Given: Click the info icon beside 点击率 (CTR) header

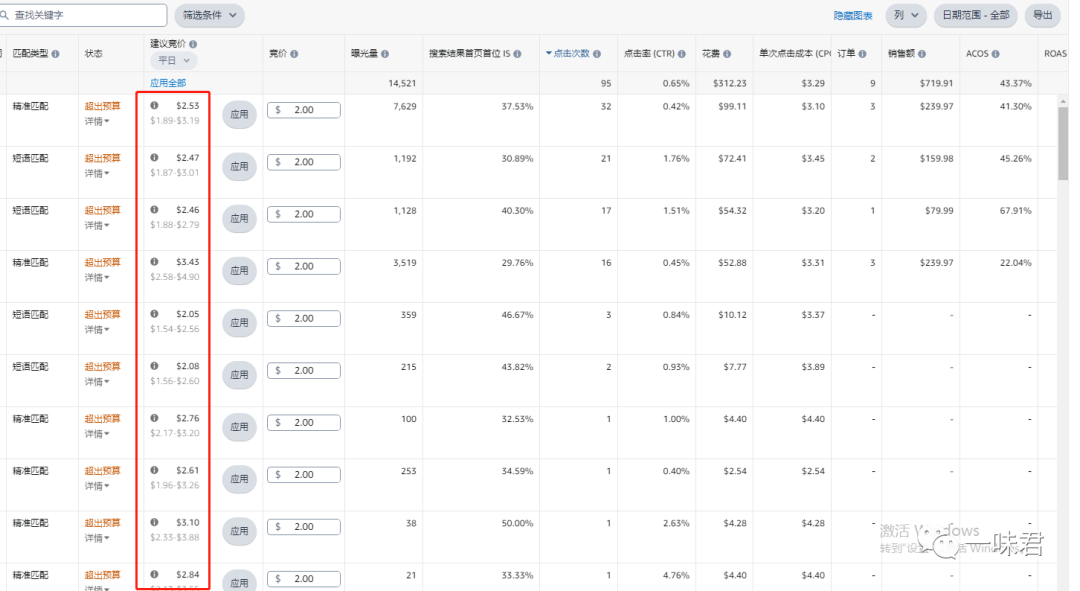Looking at the screenshot, I should 680,55.
